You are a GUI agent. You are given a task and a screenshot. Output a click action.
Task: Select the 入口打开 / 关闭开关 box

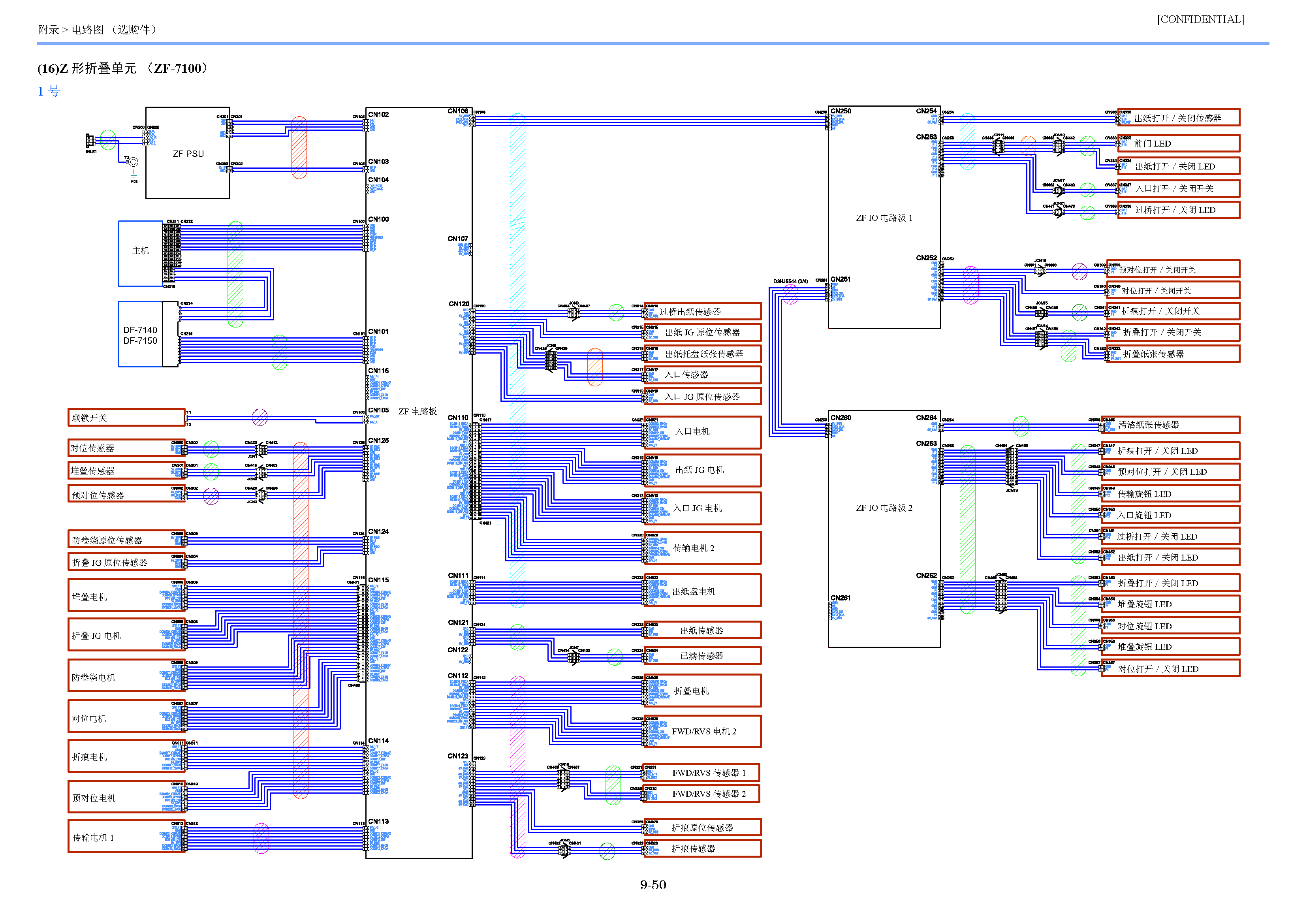pos(1178,188)
